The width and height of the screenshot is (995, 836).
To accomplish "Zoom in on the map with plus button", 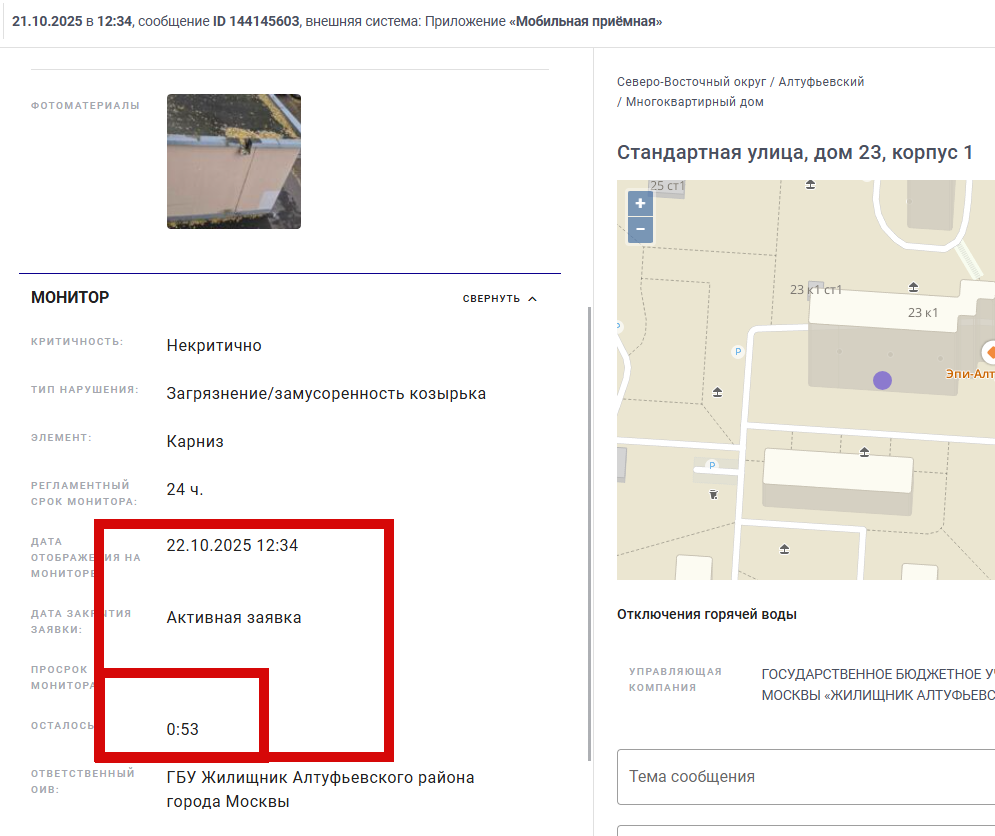I will point(640,204).
